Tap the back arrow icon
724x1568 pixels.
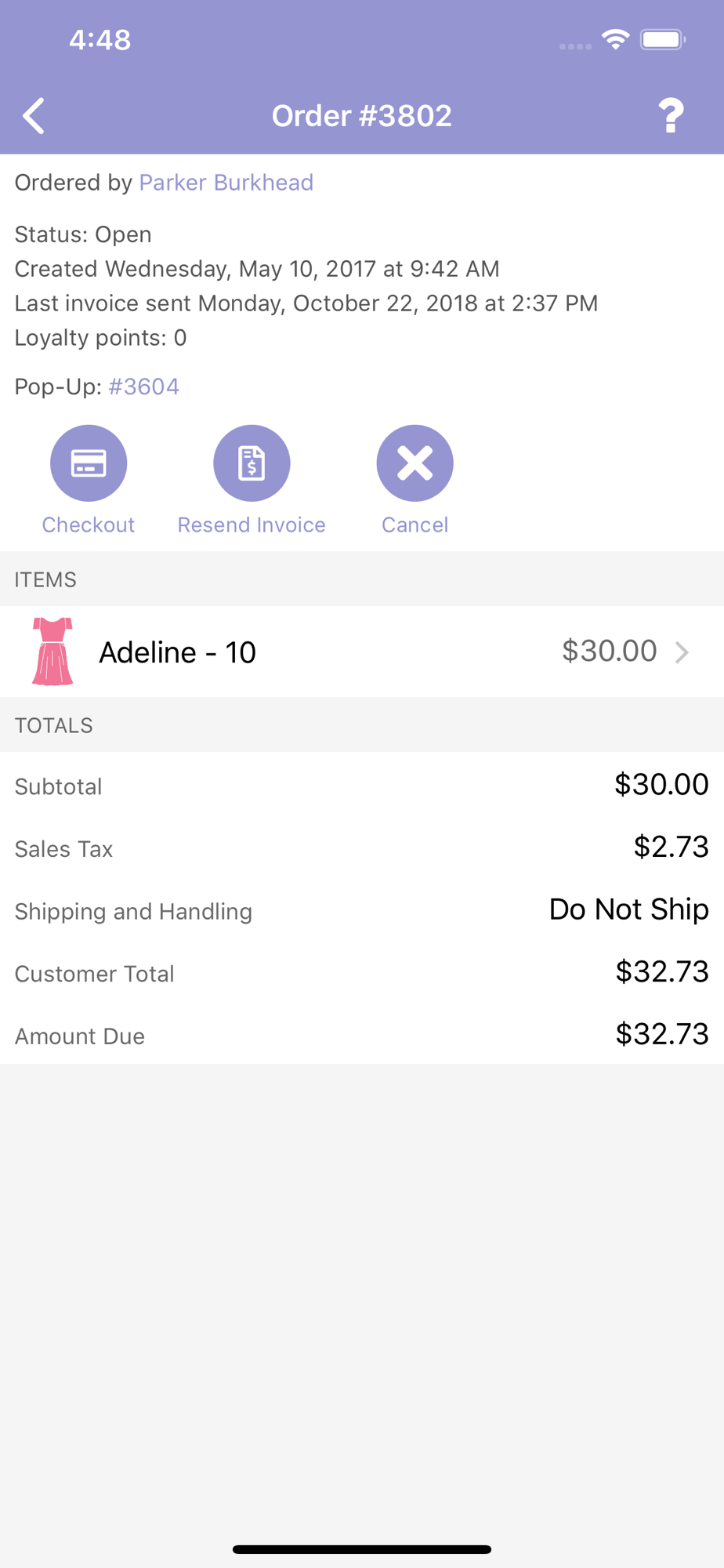[34, 116]
